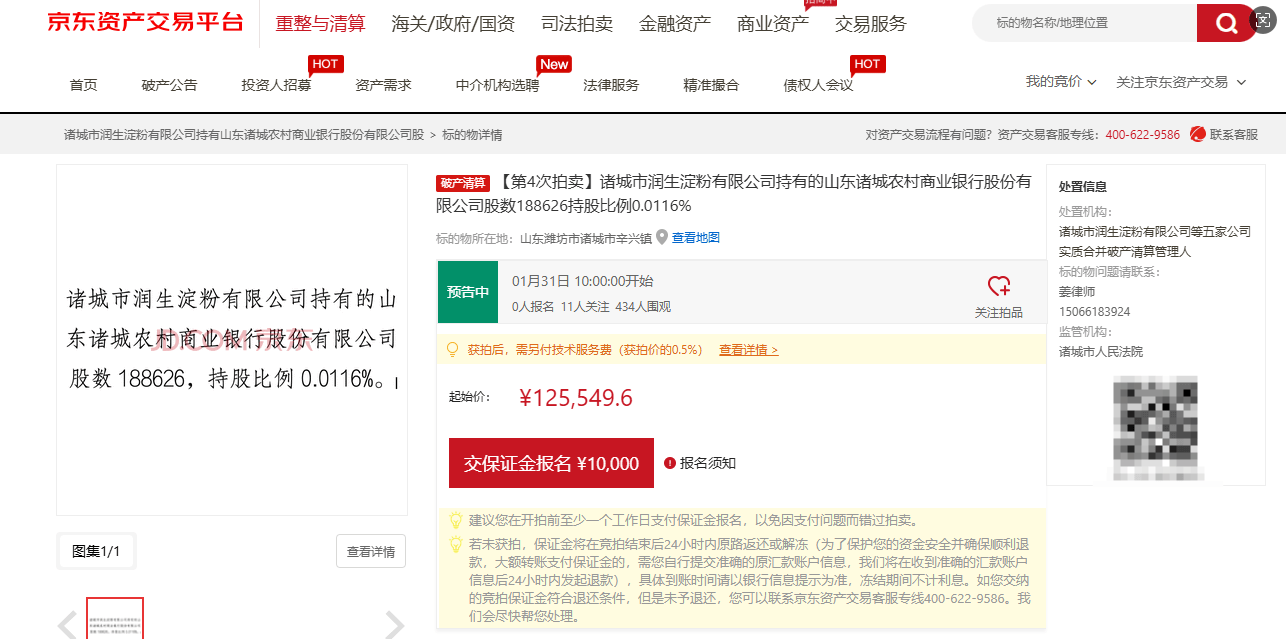1286x639 pixels.
Task: Click the 查看详情 button under image
Action: [x=370, y=551]
